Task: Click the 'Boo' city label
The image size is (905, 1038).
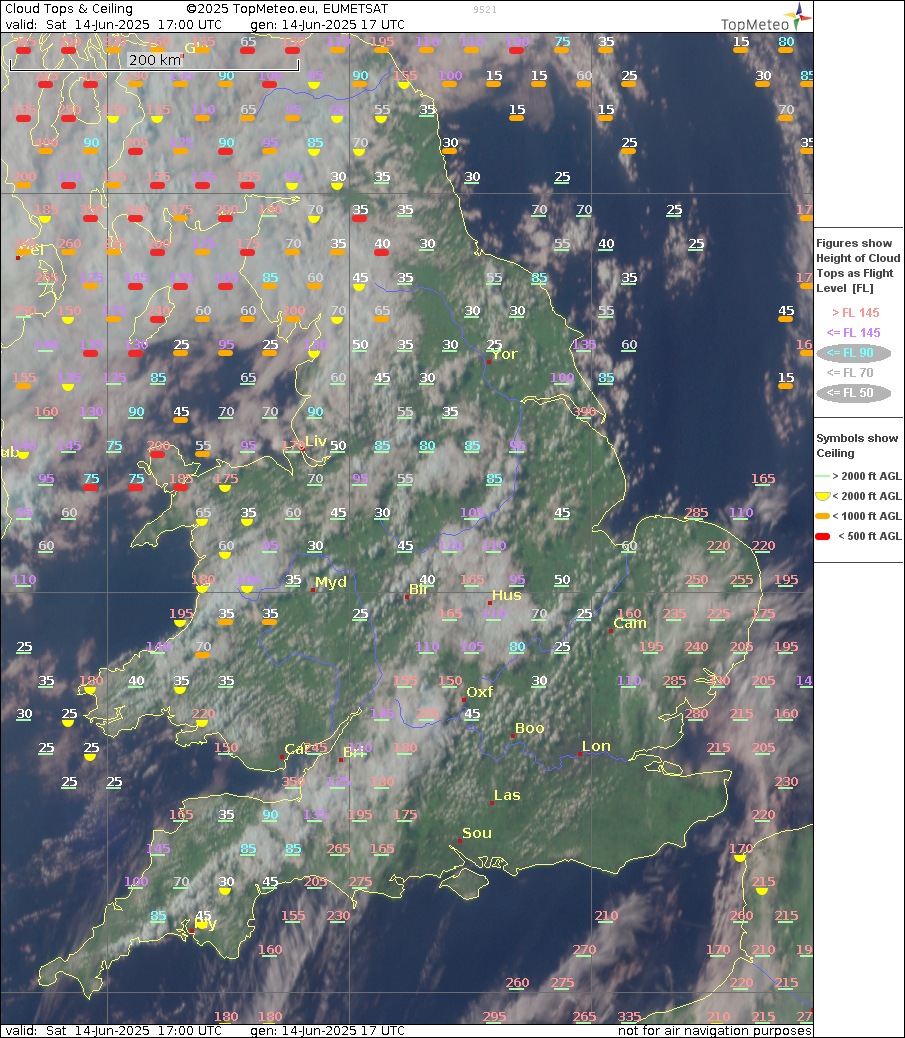Action: pyautogui.click(x=530, y=728)
